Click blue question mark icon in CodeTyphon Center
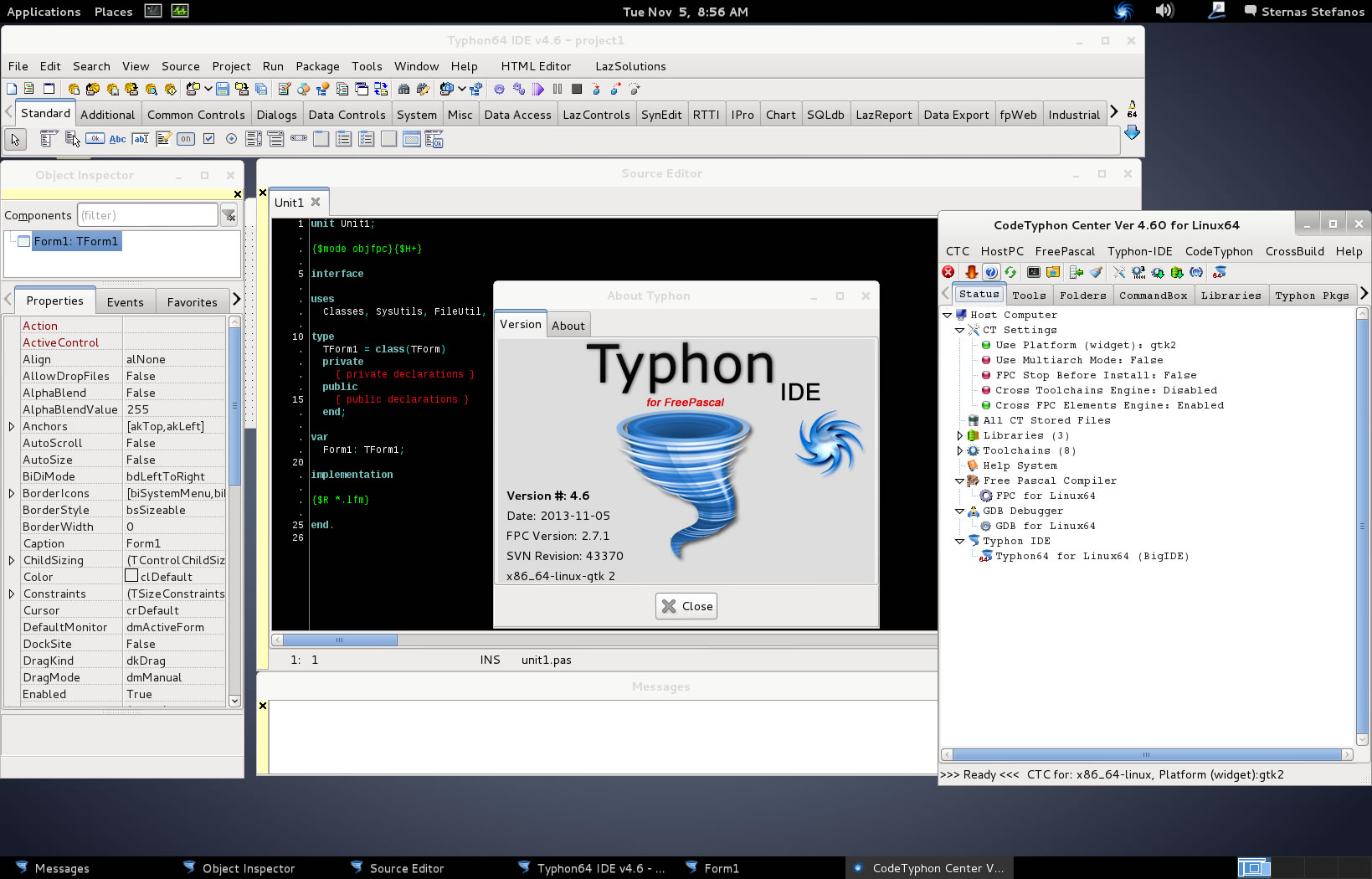 [991, 272]
